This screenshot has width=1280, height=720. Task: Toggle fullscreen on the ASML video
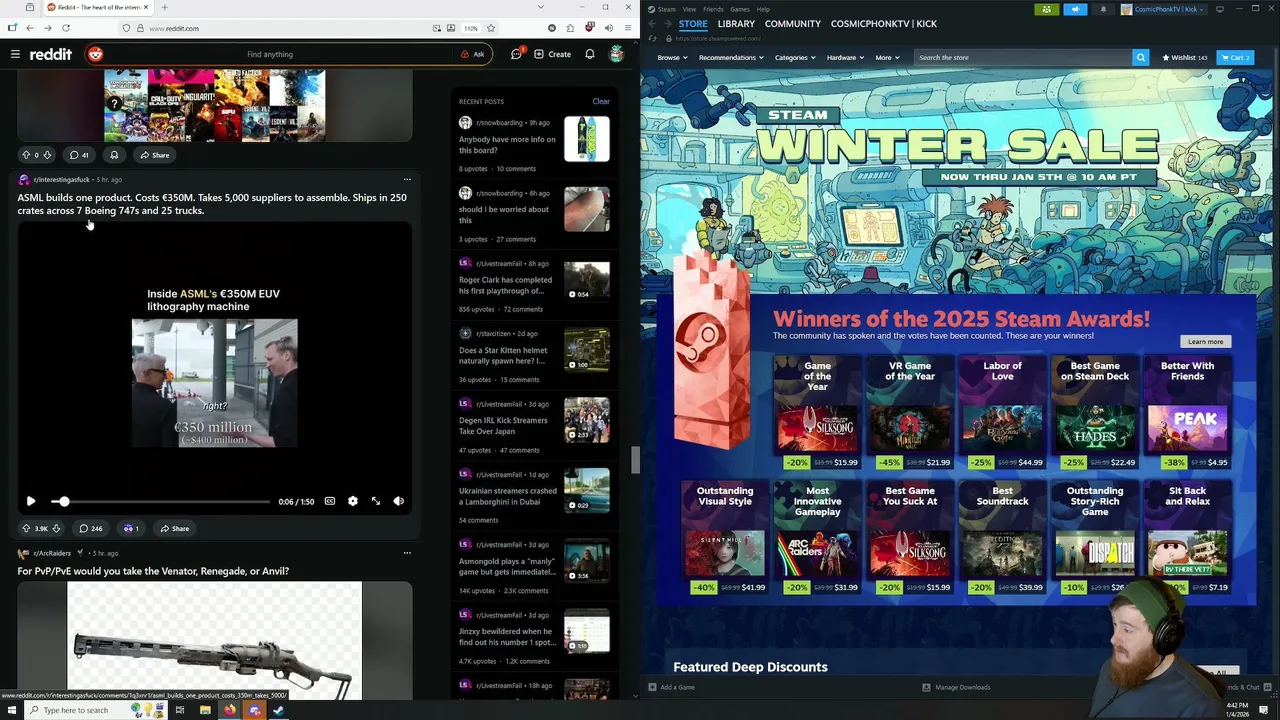tap(375, 501)
